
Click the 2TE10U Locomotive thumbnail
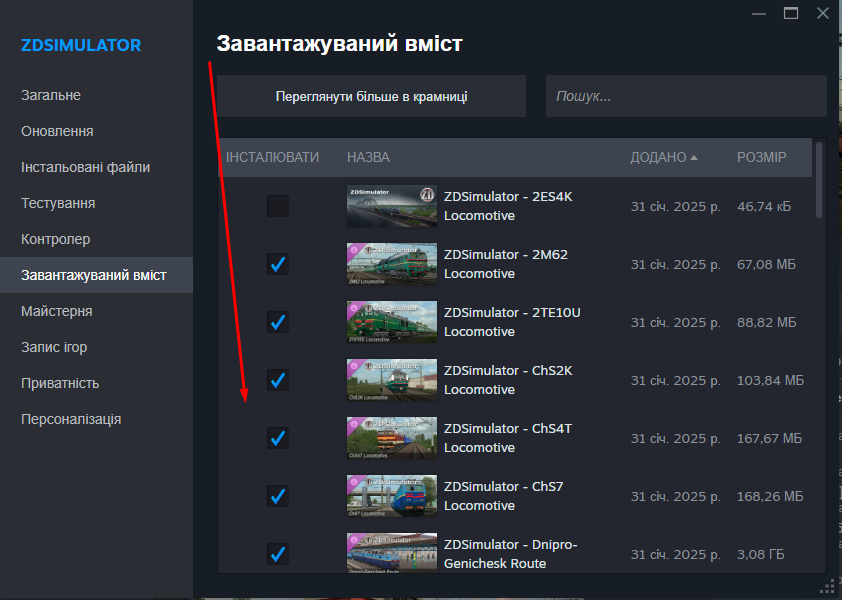[391, 322]
